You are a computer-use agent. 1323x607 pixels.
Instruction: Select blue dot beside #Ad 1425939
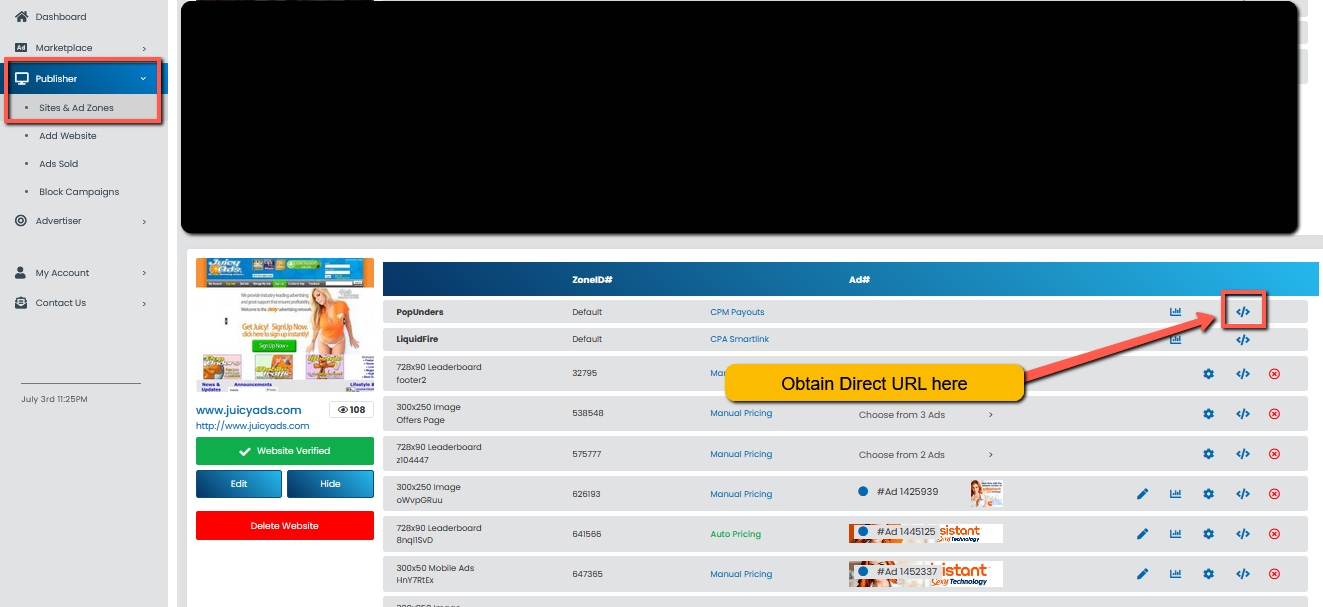(863, 492)
